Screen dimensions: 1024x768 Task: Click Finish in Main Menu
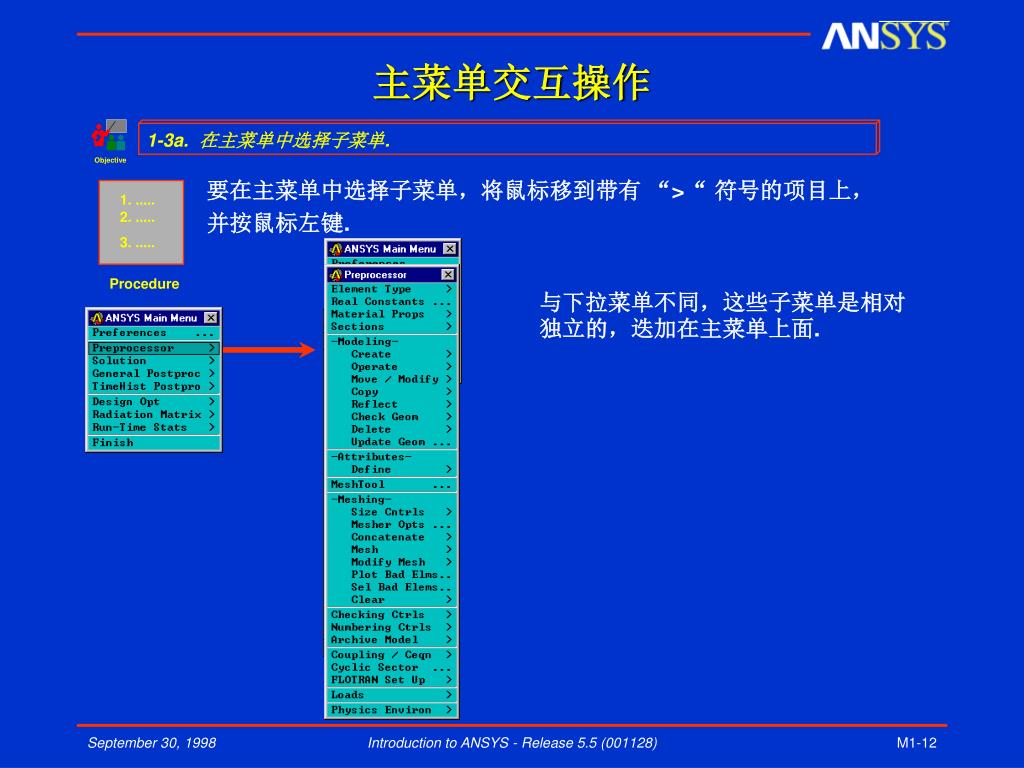[153, 443]
